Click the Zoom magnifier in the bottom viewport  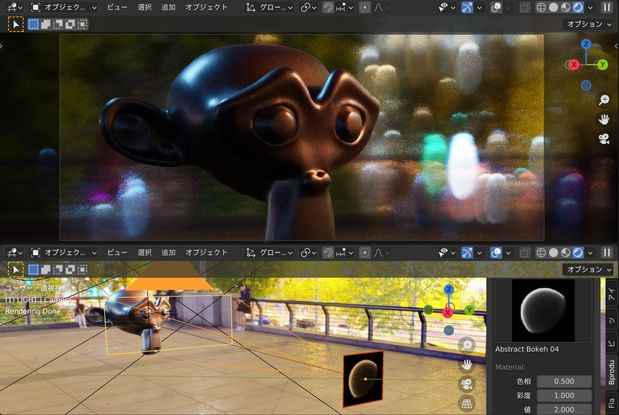click(x=467, y=345)
